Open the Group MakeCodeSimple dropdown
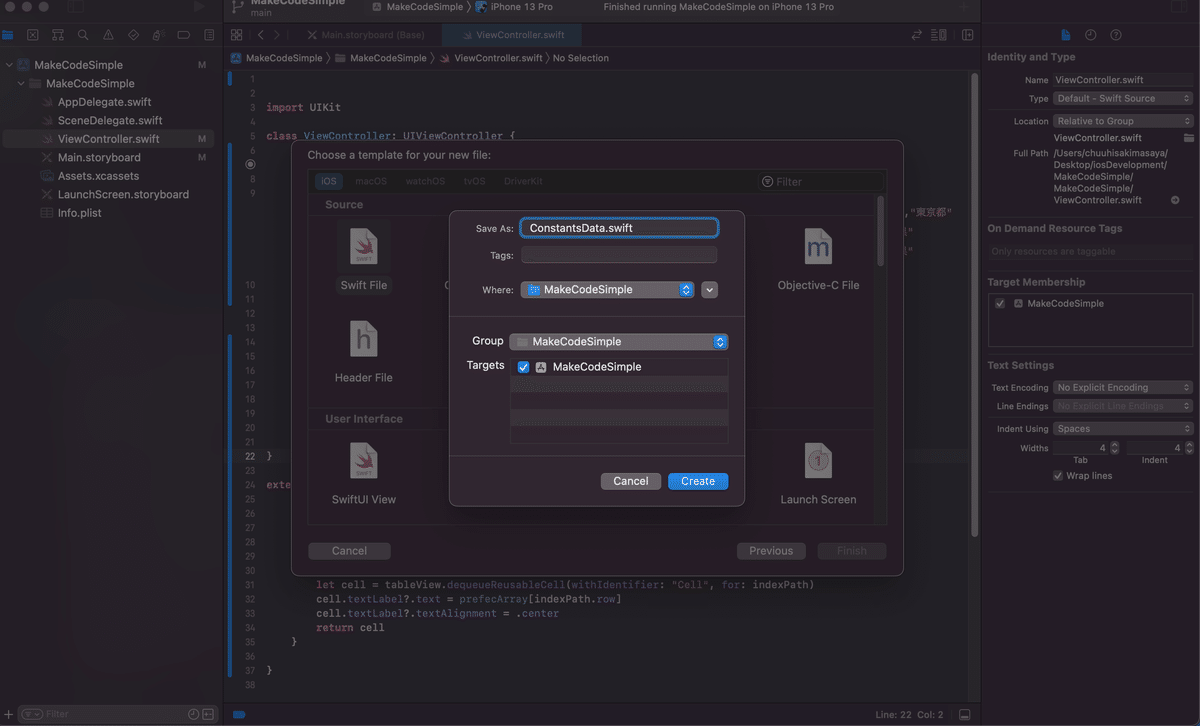Image resolution: width=1200 pixels, height=726 pixels. (x=618, y=342)
